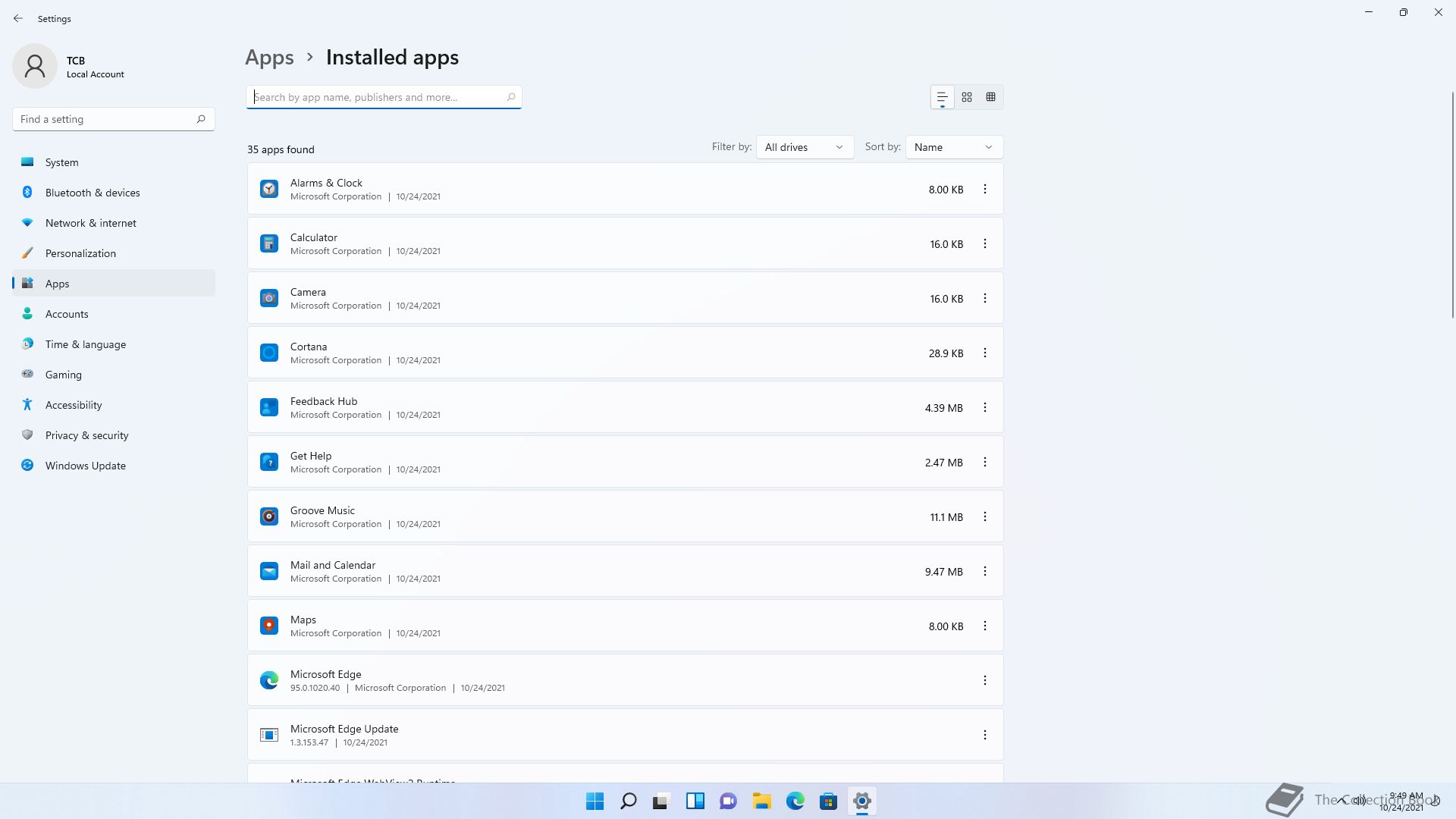This screenshot has width=1456, height=819.
Task: Click the Settings gear on the taskbar
Action: click(861, 801)
